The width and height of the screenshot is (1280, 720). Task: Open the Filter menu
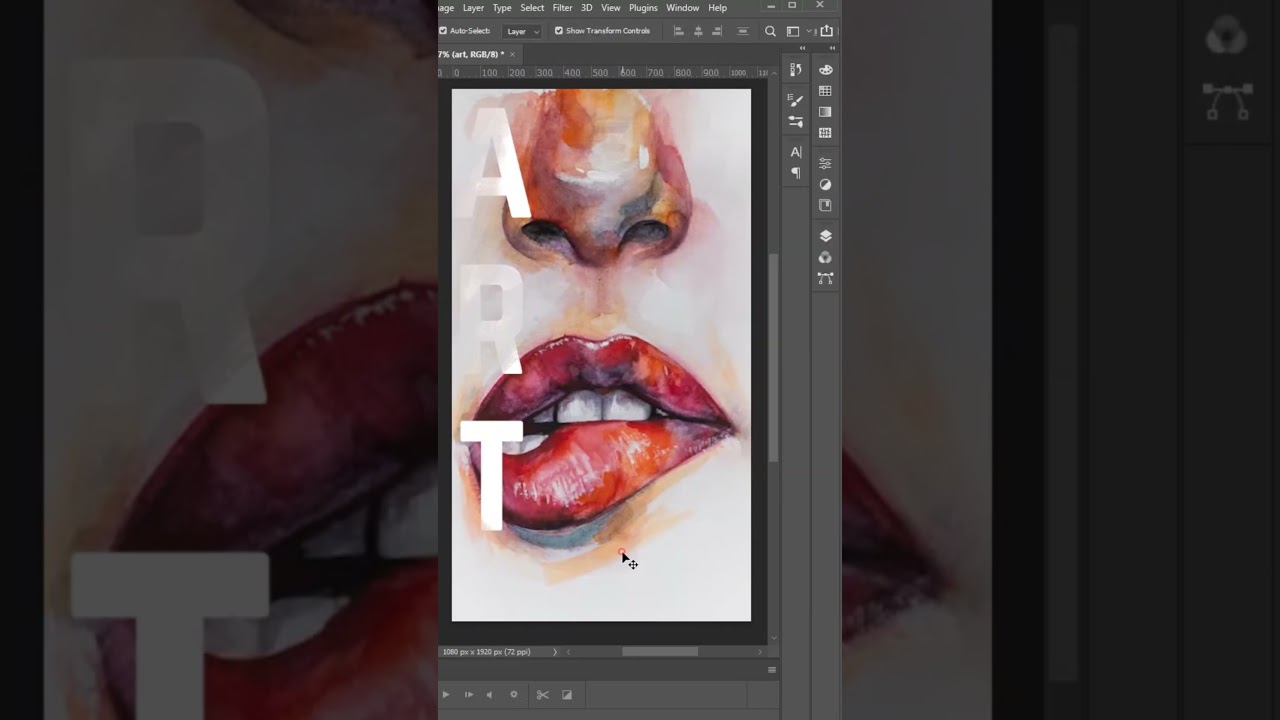[563, 8]
